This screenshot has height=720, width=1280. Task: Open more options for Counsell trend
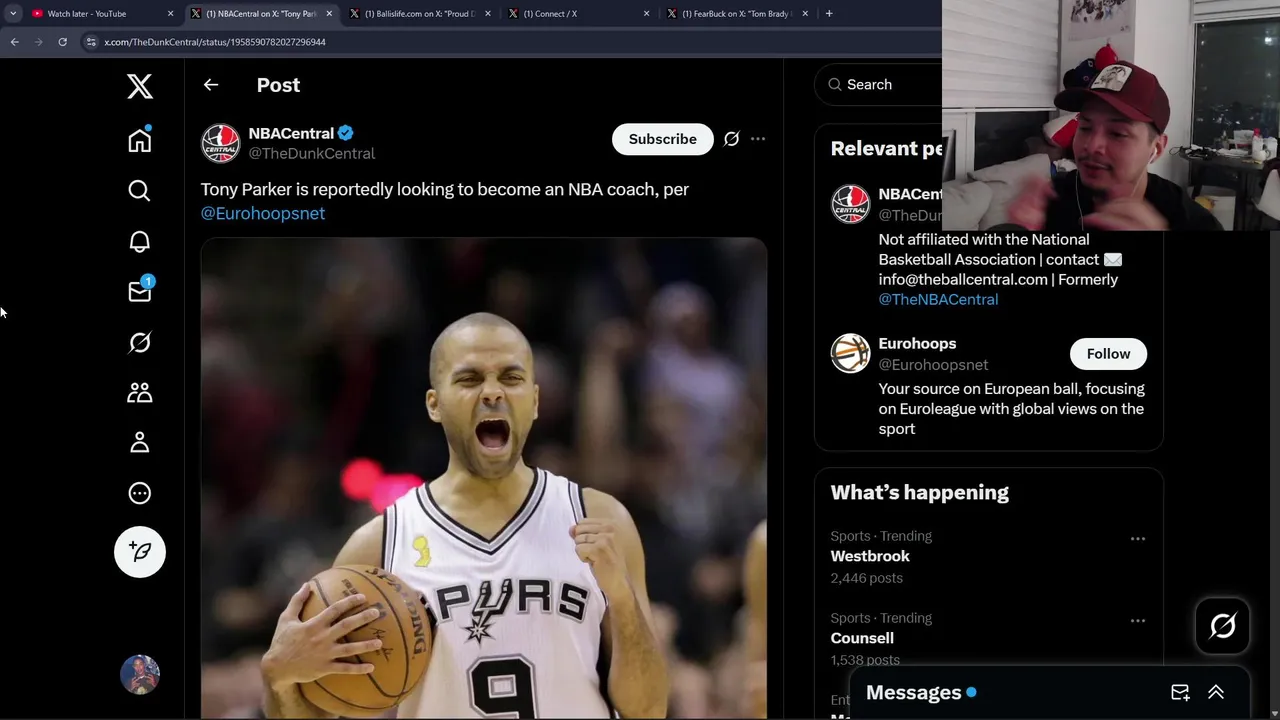pyautogui.click(x=1138, y=620)
